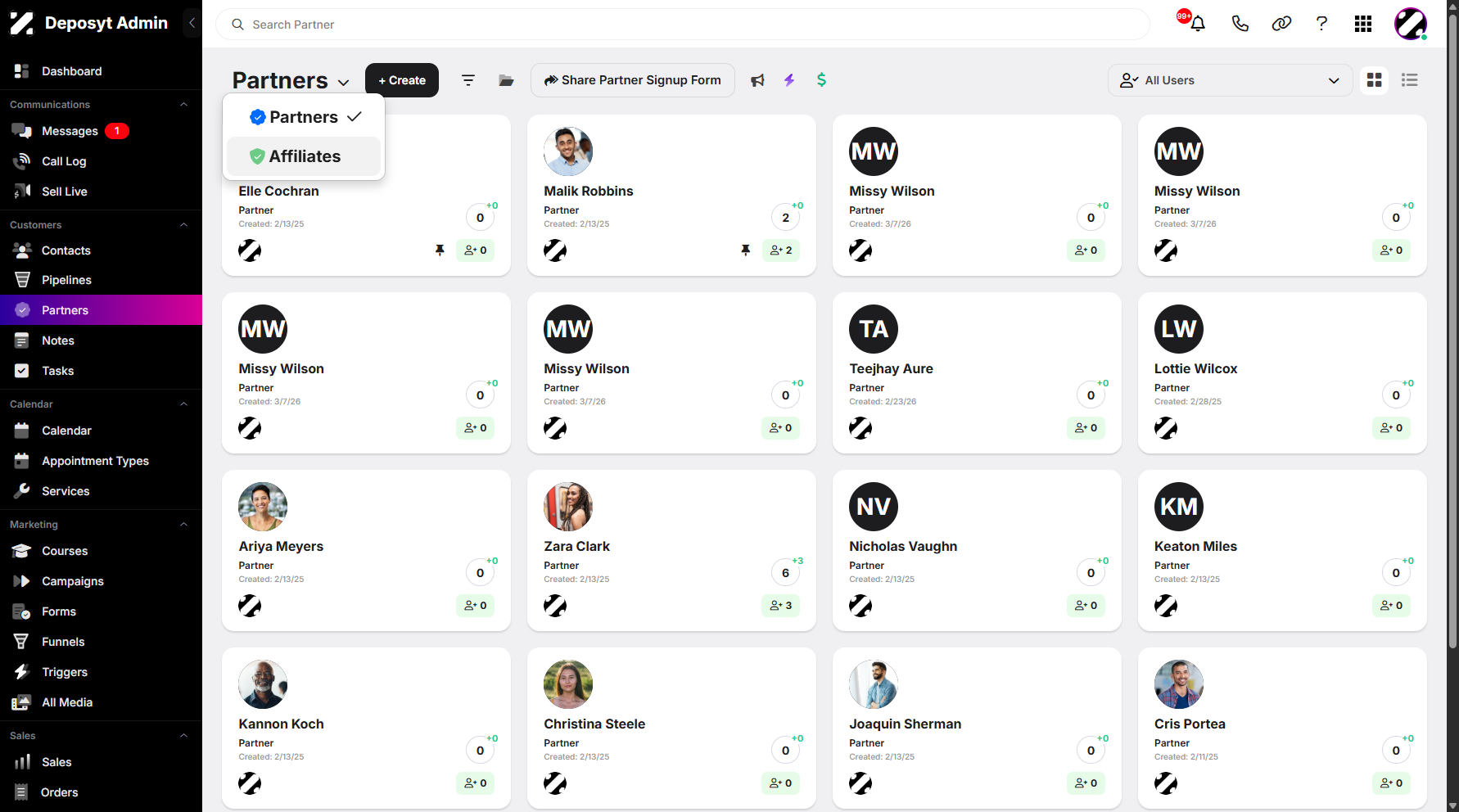The height and width of the screenshot is (812, 1459).
Task: Collapse the Marketing section
Action: point(183,525)
